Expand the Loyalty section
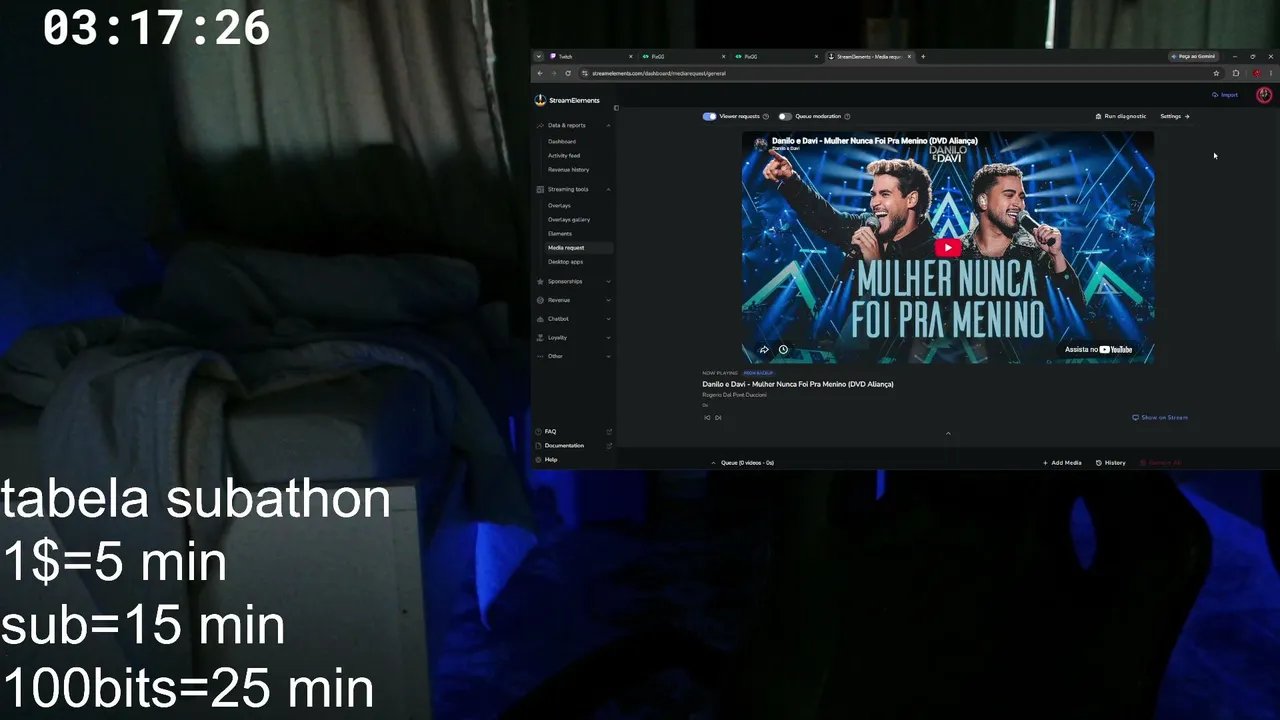1280x720 pixels. (608, 338)
